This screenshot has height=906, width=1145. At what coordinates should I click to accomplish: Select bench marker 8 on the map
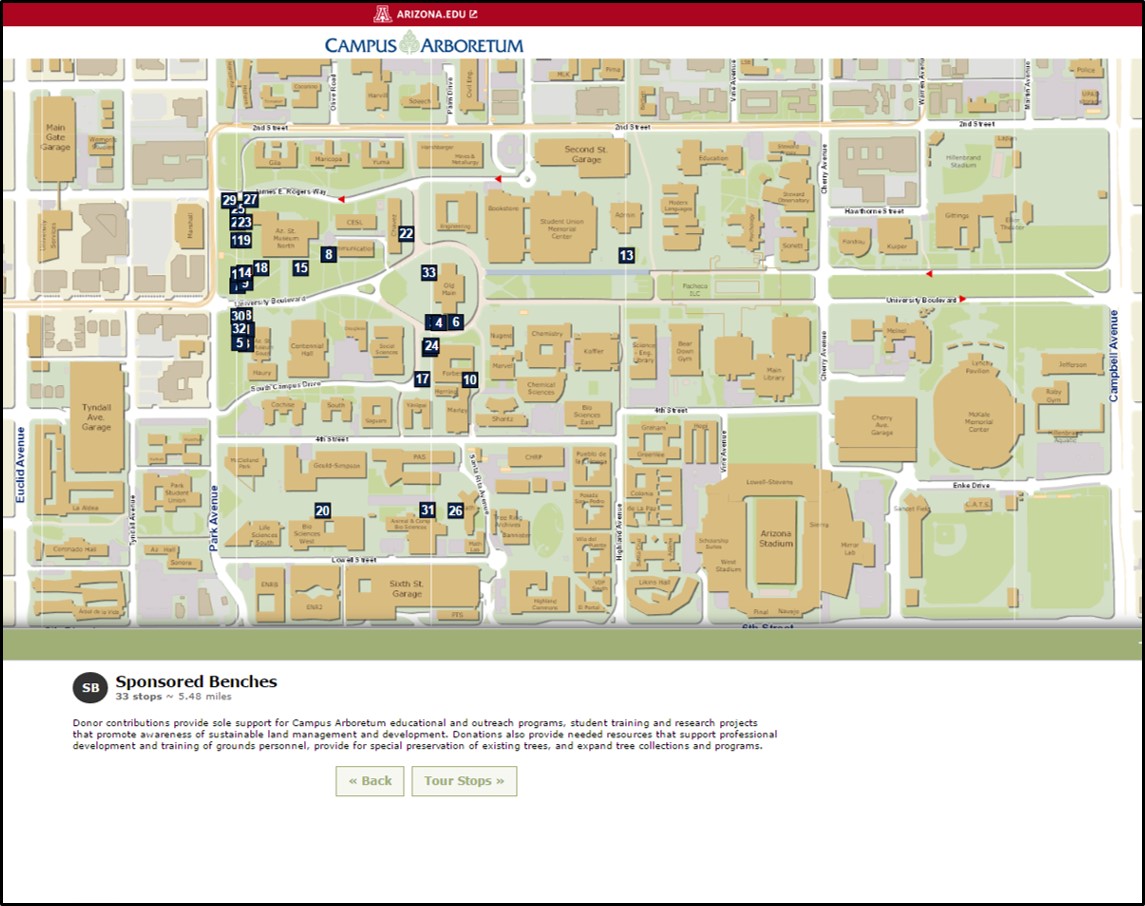point(329,254)
